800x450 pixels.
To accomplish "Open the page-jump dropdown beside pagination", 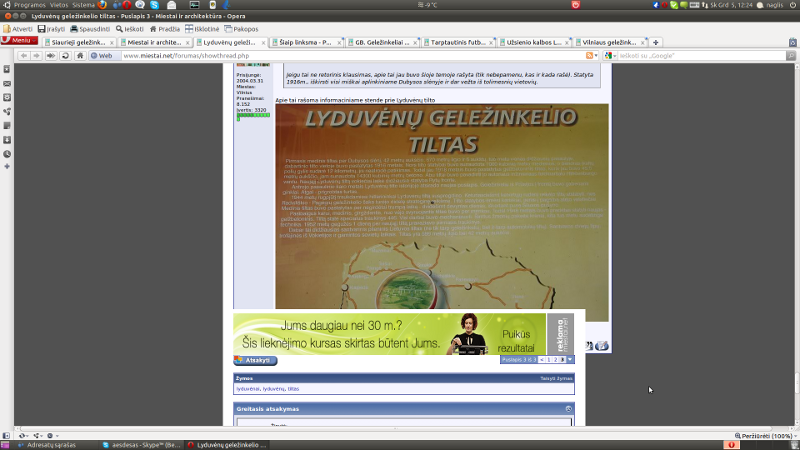I will [x=570, y=359].
